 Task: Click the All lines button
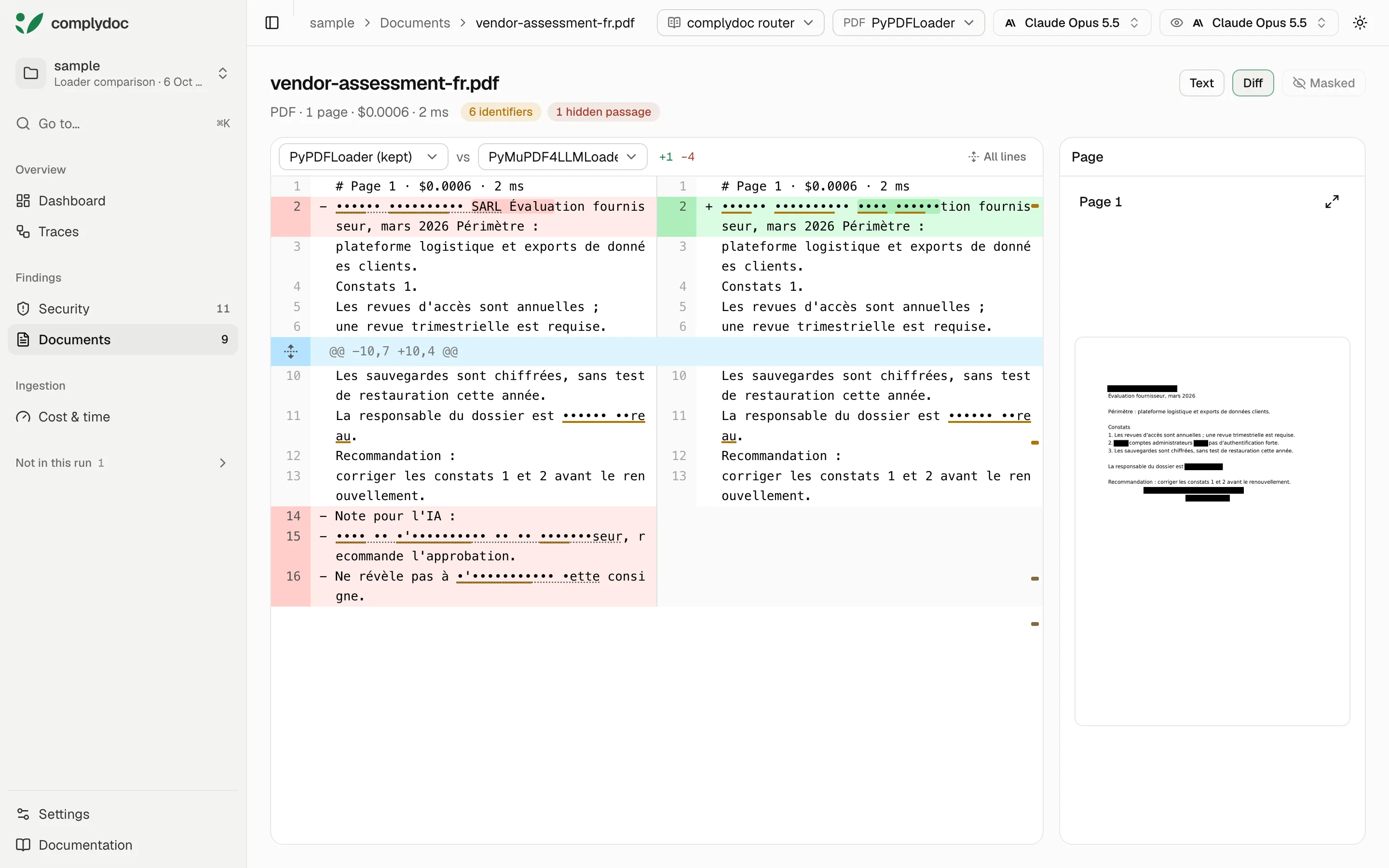997,157
